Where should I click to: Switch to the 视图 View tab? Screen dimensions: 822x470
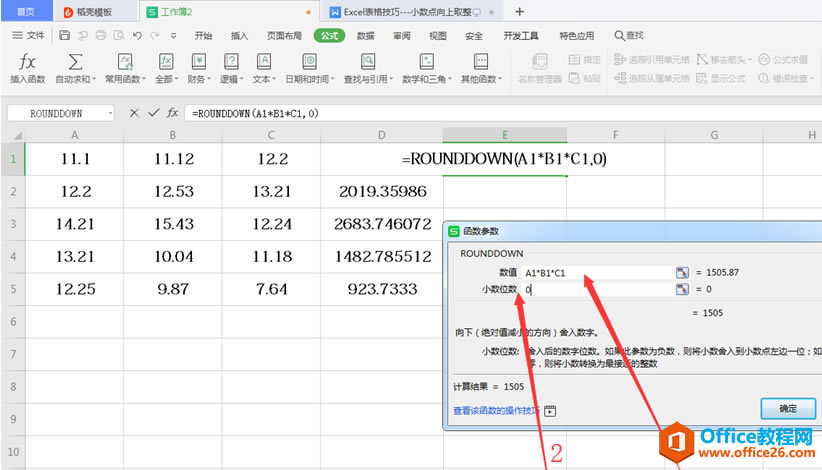click(x=438, y=36)
